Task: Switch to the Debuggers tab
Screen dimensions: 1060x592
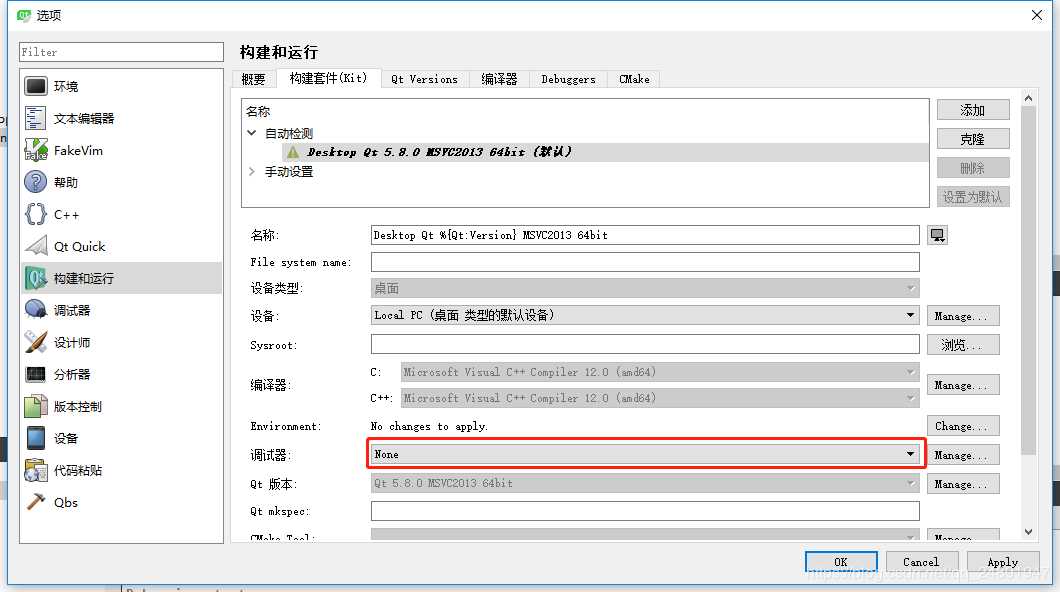Action: pyautogui.click(x=569, y=79)
